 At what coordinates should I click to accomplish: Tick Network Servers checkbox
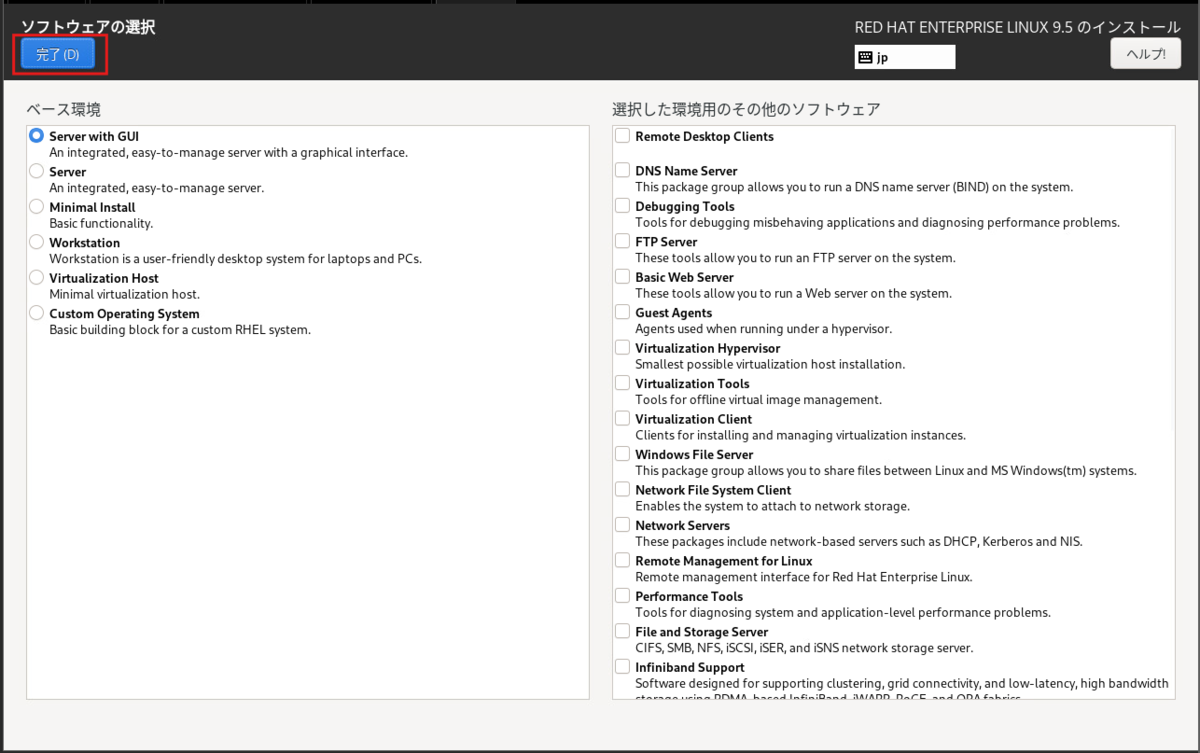point(622,525)
